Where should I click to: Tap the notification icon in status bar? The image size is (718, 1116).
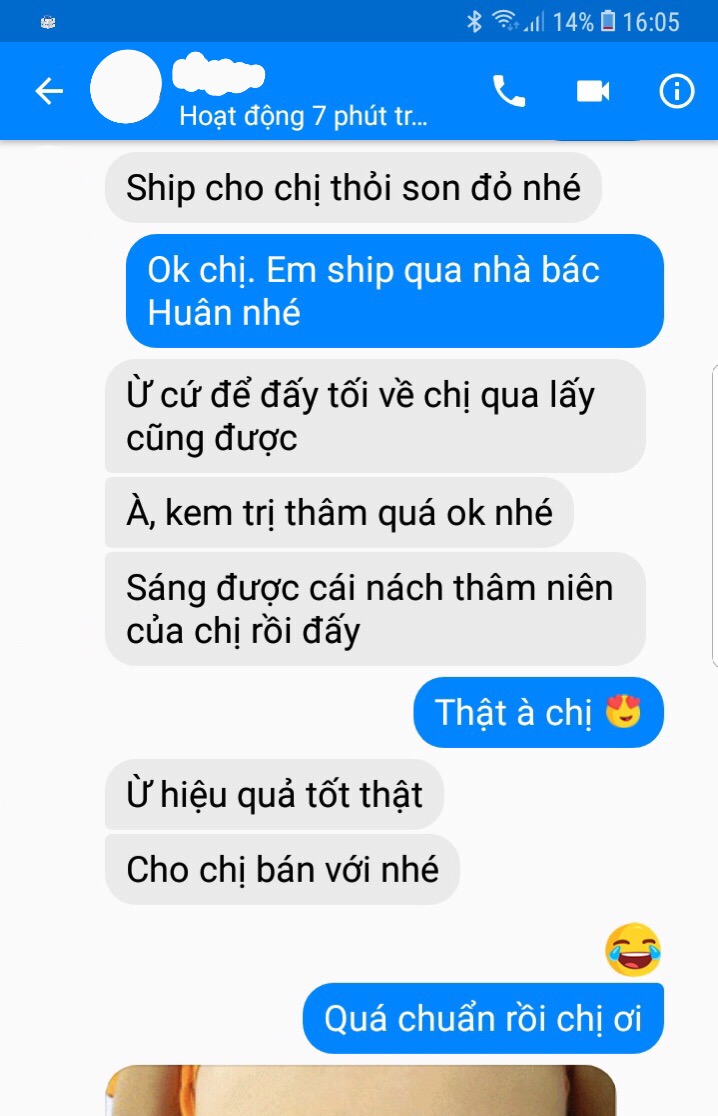[48, 23]
